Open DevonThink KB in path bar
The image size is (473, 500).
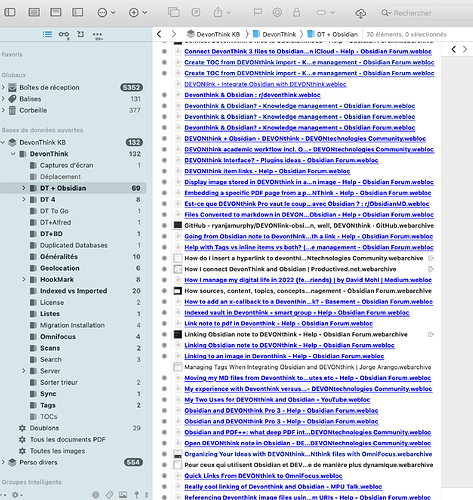[213, 34]
